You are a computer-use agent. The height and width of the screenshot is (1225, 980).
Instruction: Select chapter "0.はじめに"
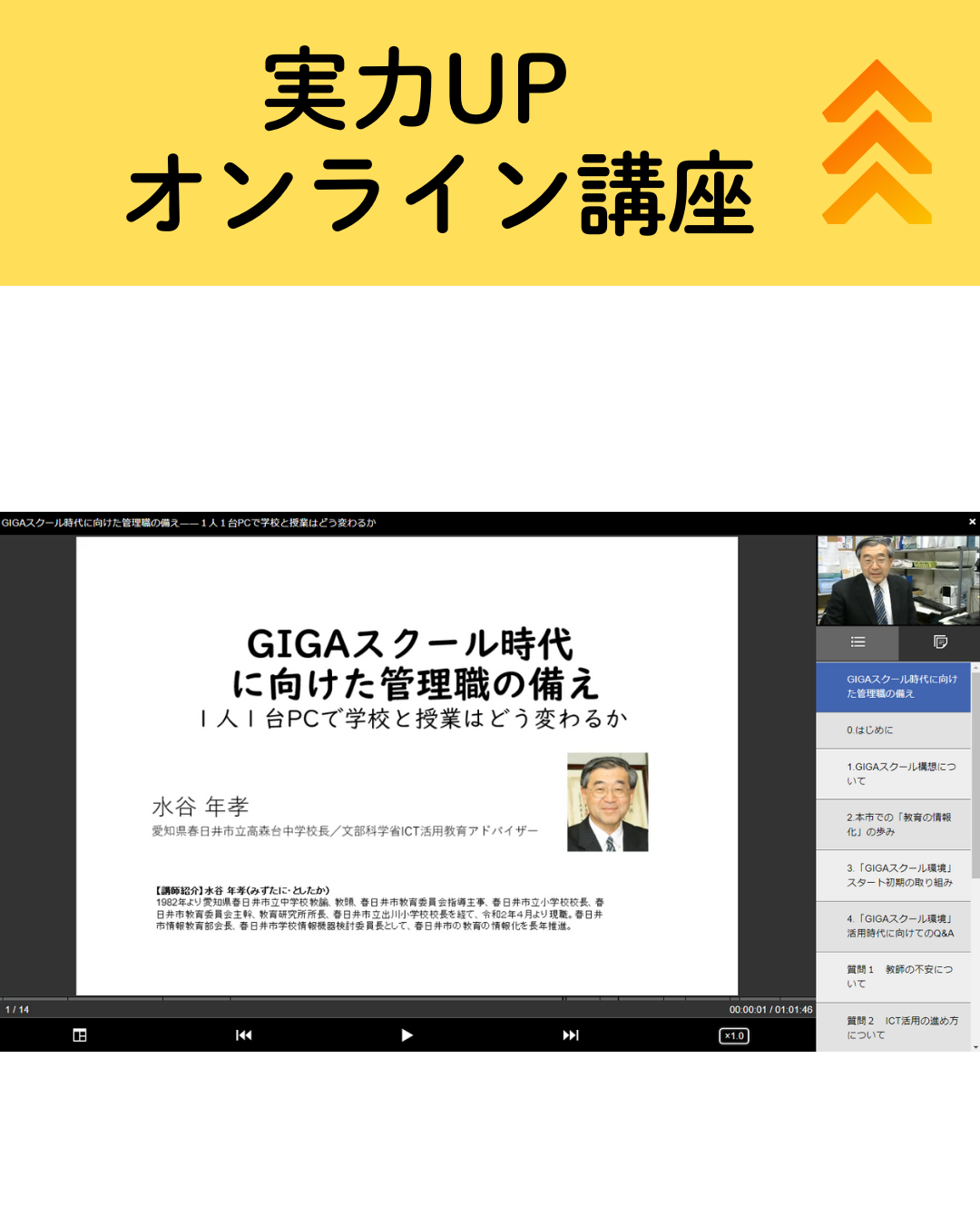coord(893,730)
